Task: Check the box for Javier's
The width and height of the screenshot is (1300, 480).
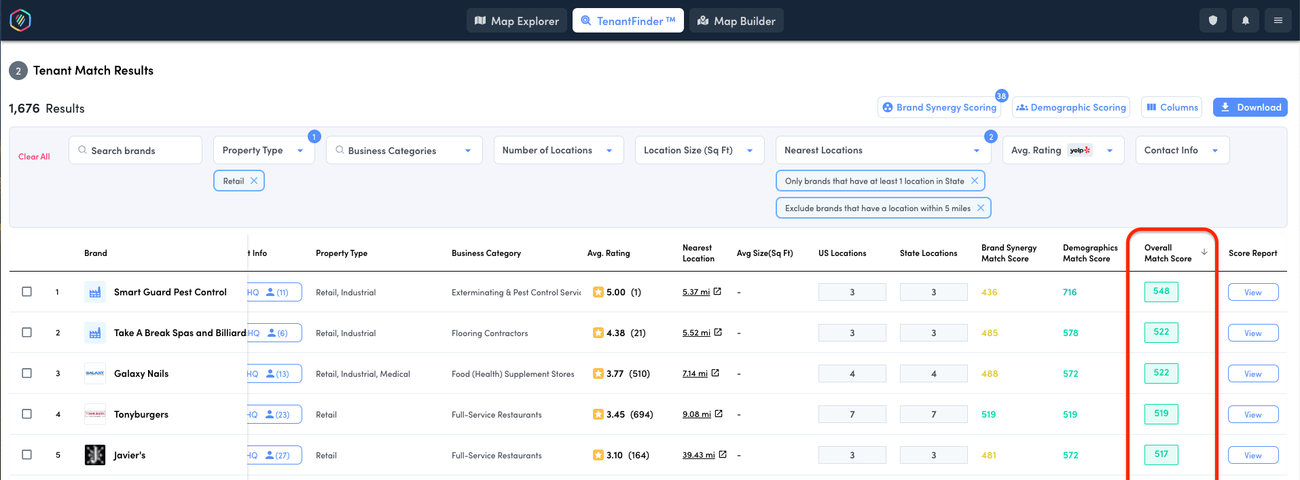Action: (x=27, y=455)
